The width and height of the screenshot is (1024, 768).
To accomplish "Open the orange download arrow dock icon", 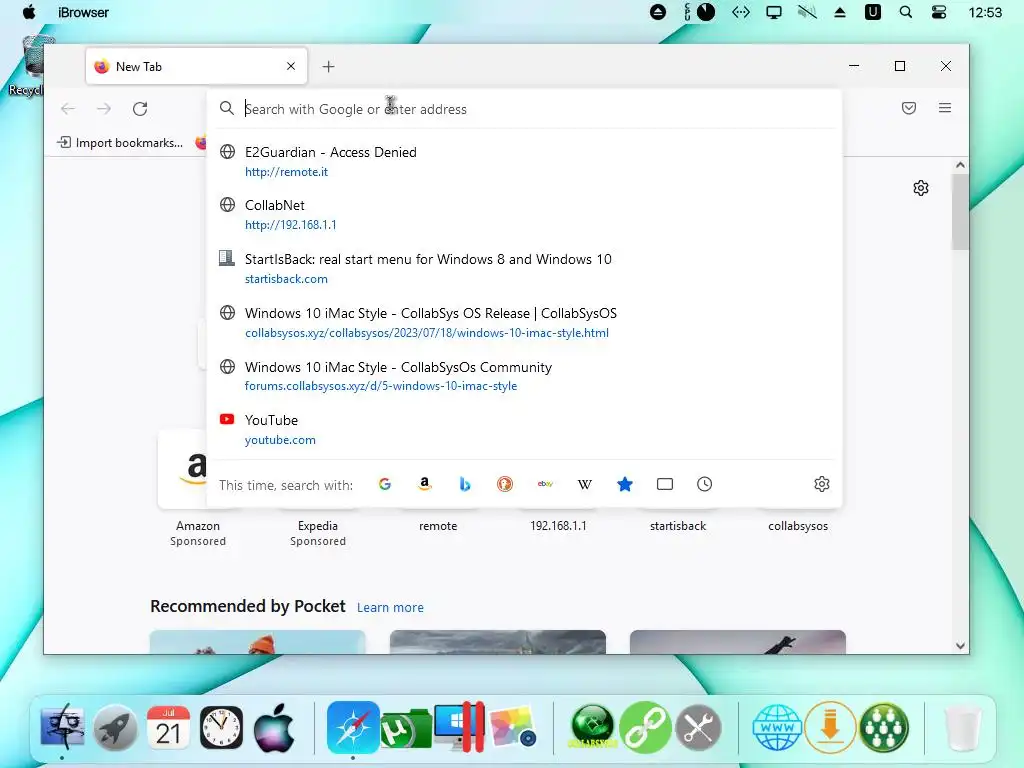I will (830, 728).
